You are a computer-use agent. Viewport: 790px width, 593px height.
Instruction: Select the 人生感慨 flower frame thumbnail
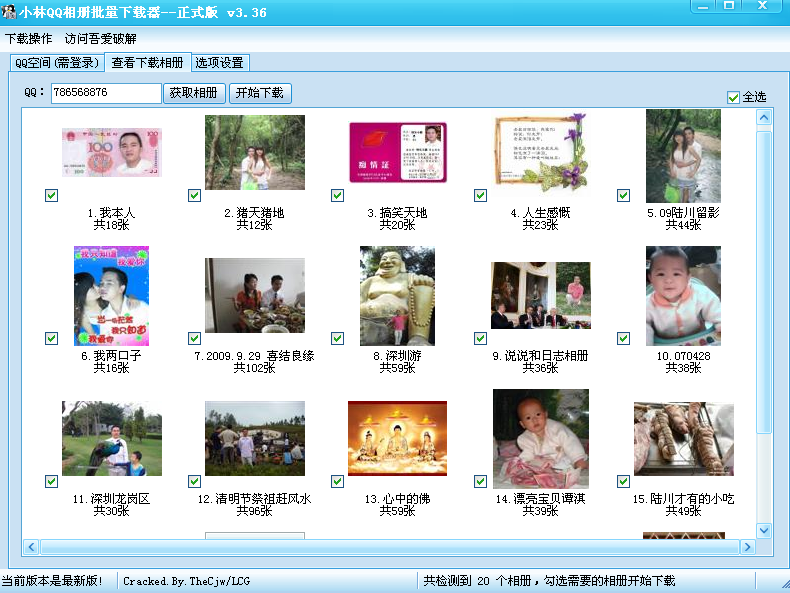[x=541, y=152]
